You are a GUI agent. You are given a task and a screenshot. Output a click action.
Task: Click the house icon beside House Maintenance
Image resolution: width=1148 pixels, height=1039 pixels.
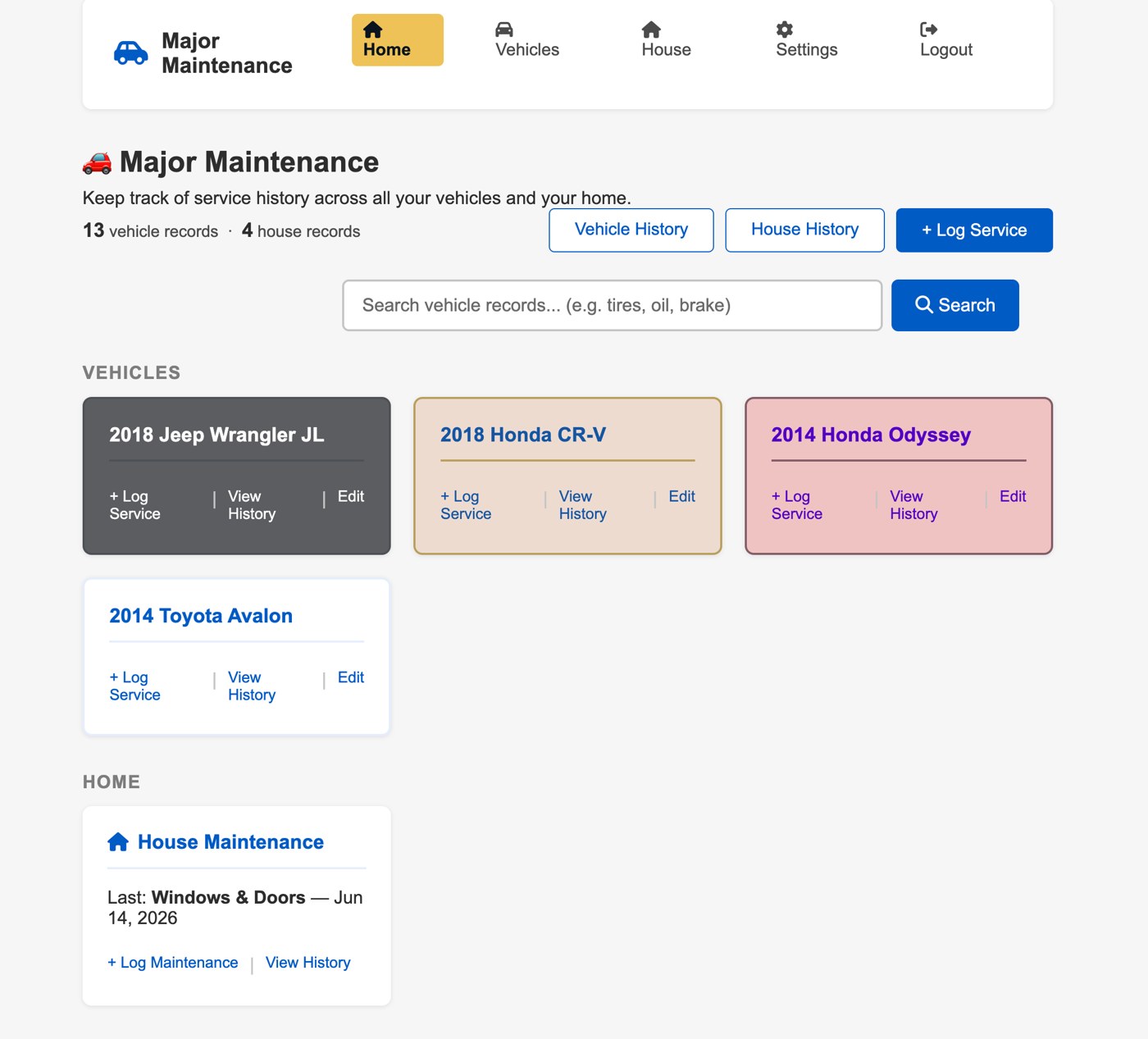118,842
